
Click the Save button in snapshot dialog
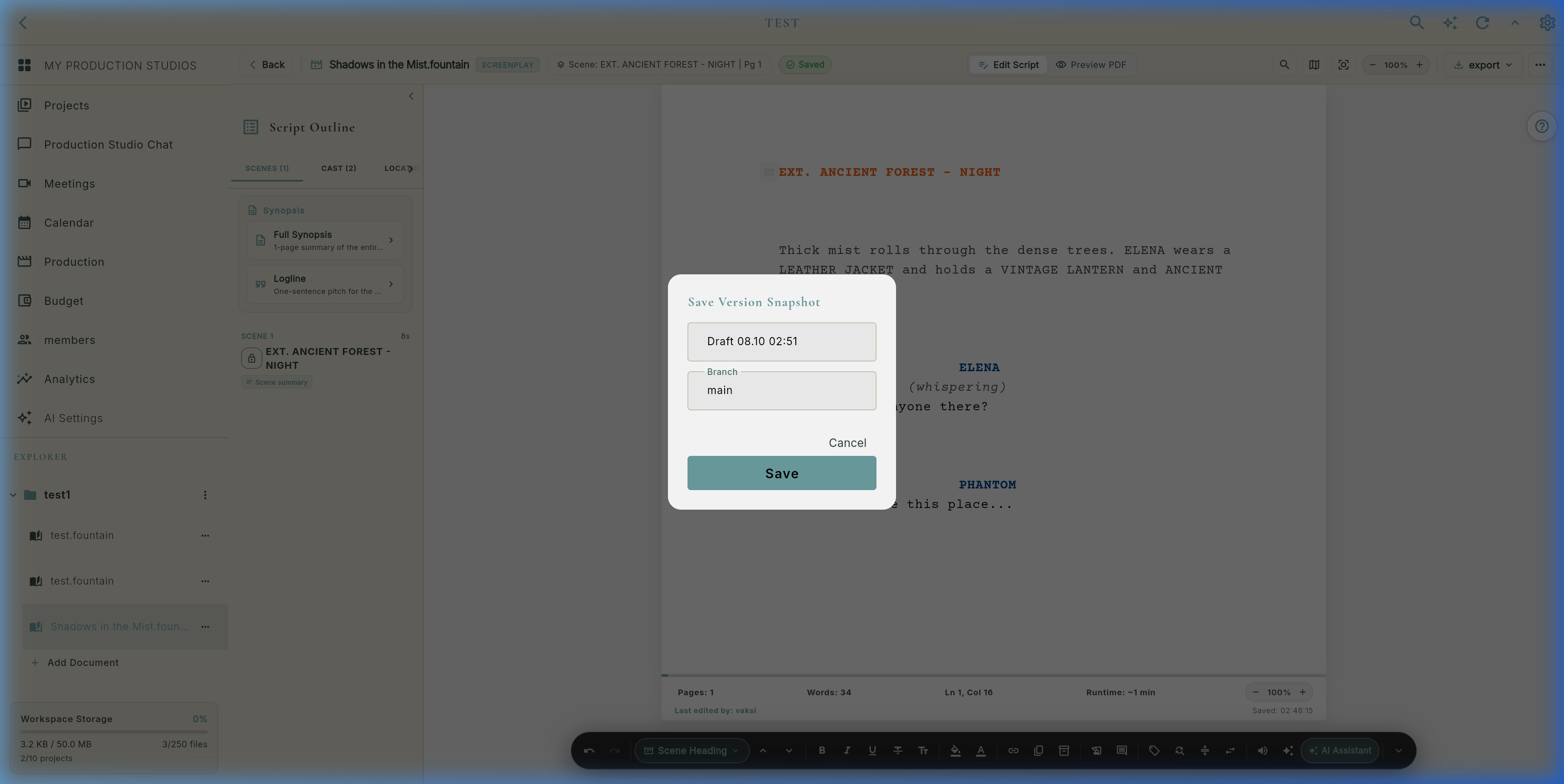[x=782, y=473]
